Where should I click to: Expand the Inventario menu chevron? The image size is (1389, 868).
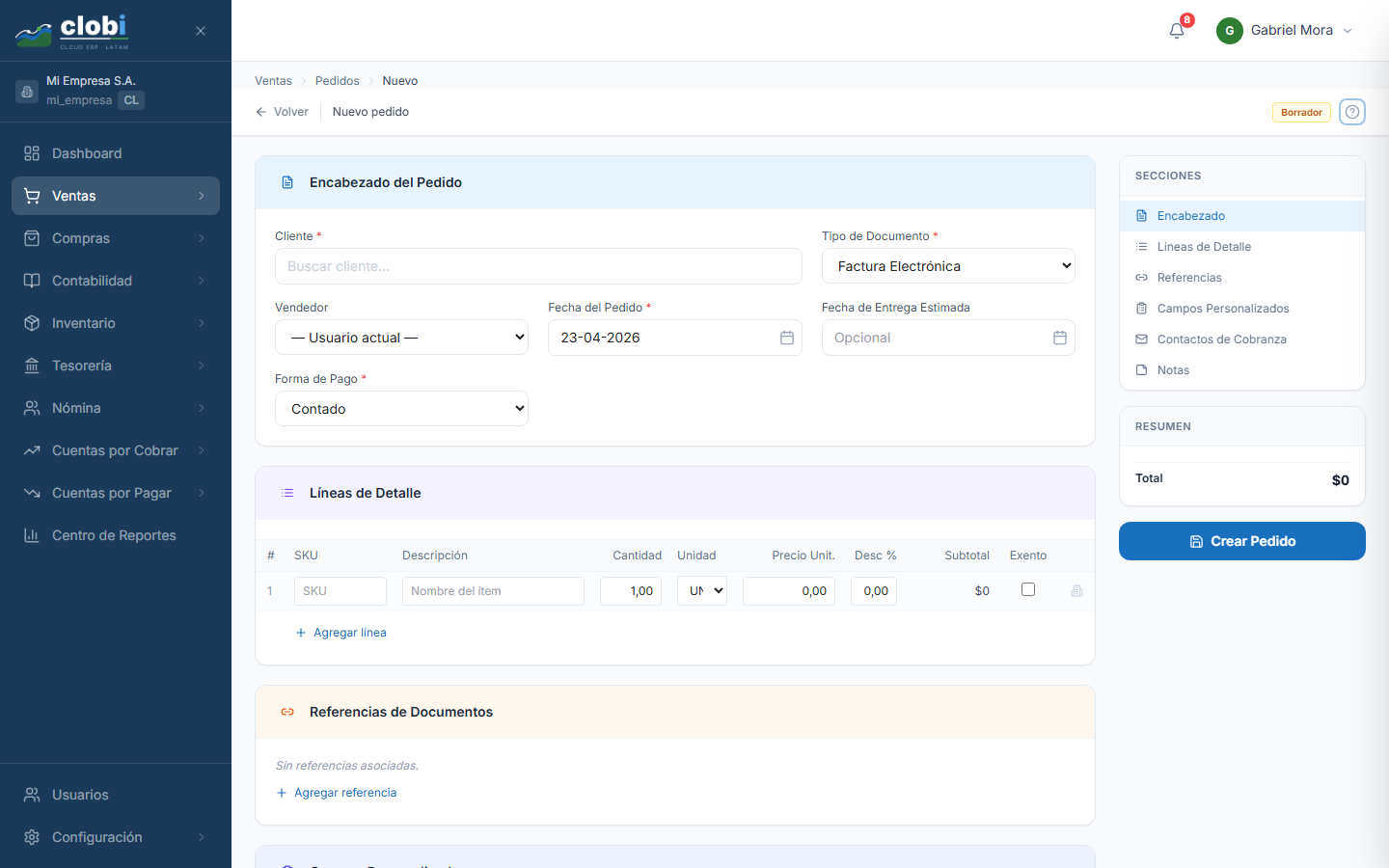click(x=202, y=323)
